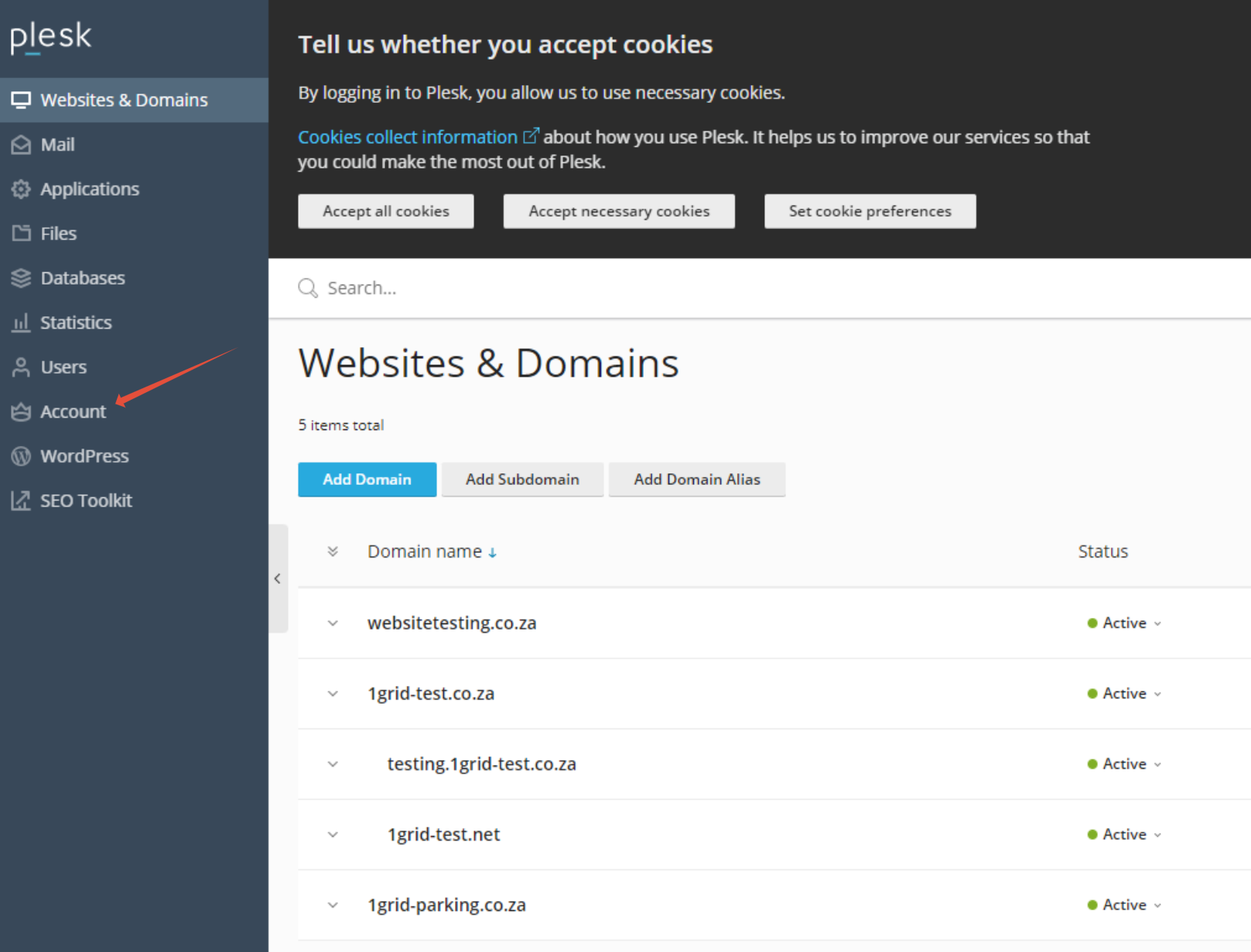Navigate to Databases
The height and width of the screenshot is (952, 1251).
(x=134, y=278)
